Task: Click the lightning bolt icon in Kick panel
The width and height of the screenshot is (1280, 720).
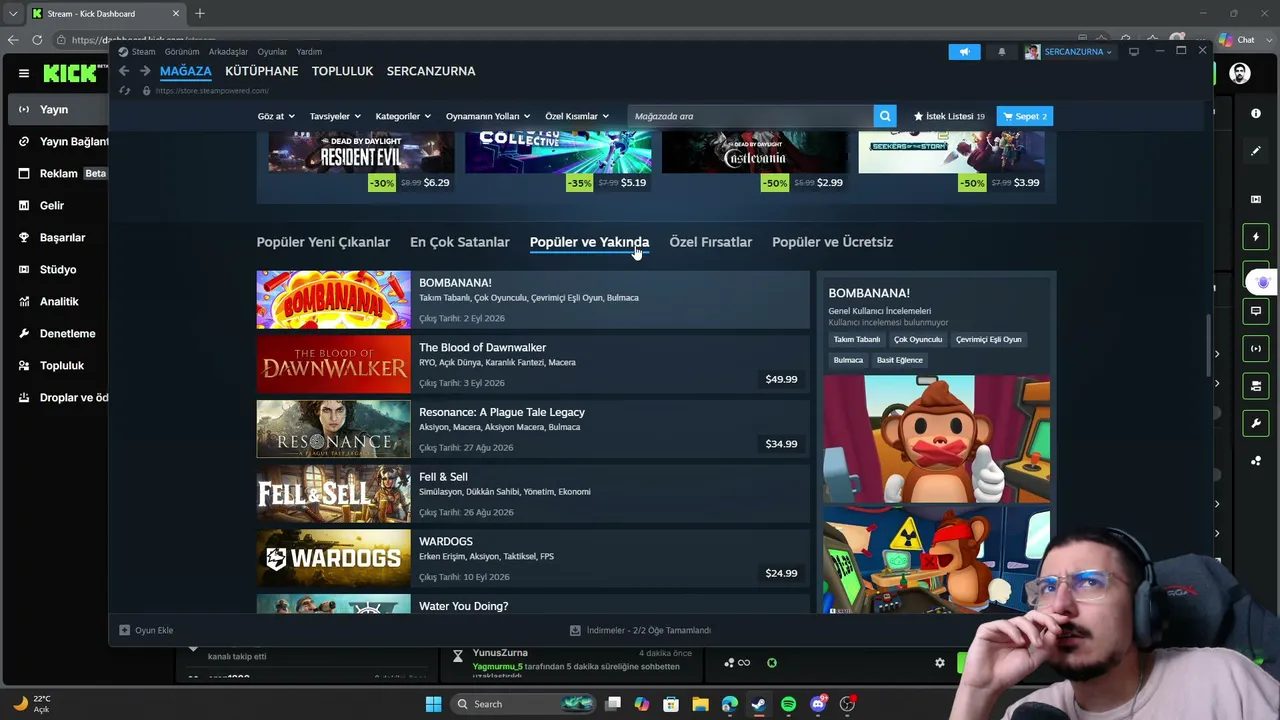Action: click(1256, 237)
